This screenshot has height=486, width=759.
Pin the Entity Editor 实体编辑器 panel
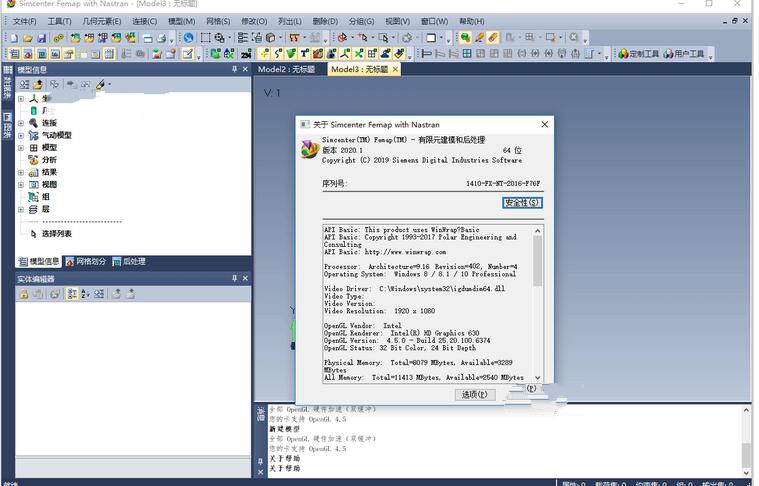tap(234, 278)
